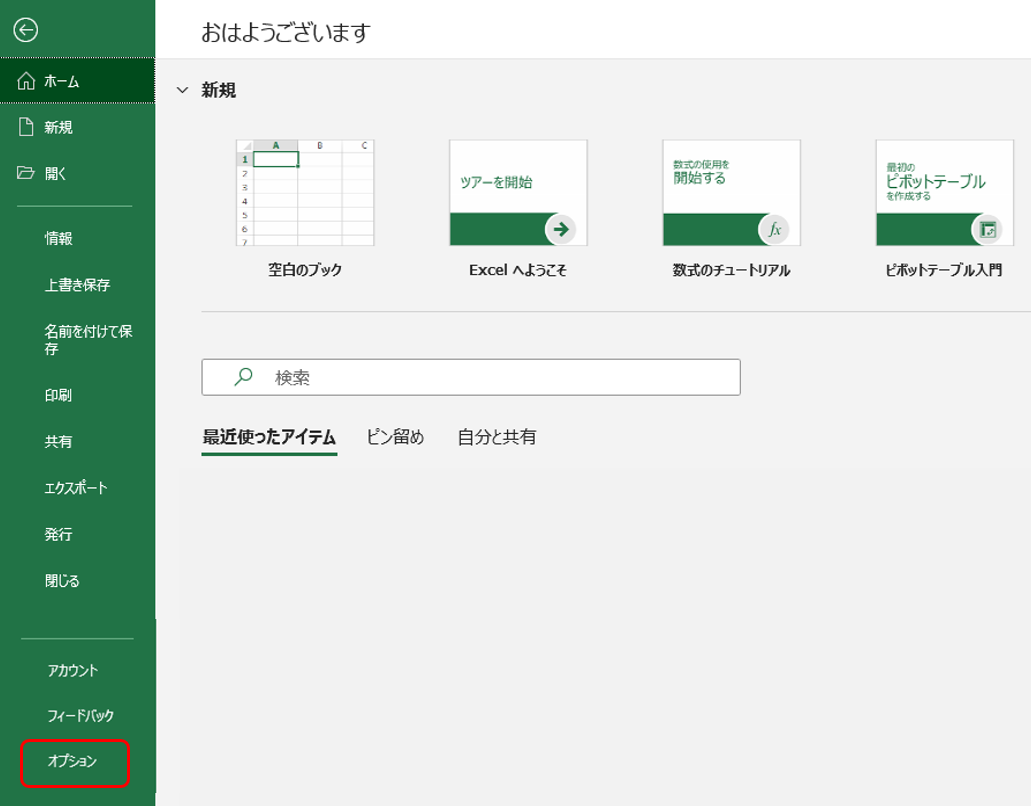Create a new 空白のブック workbook
The image size is (1031, 806).
coord(304,193)
